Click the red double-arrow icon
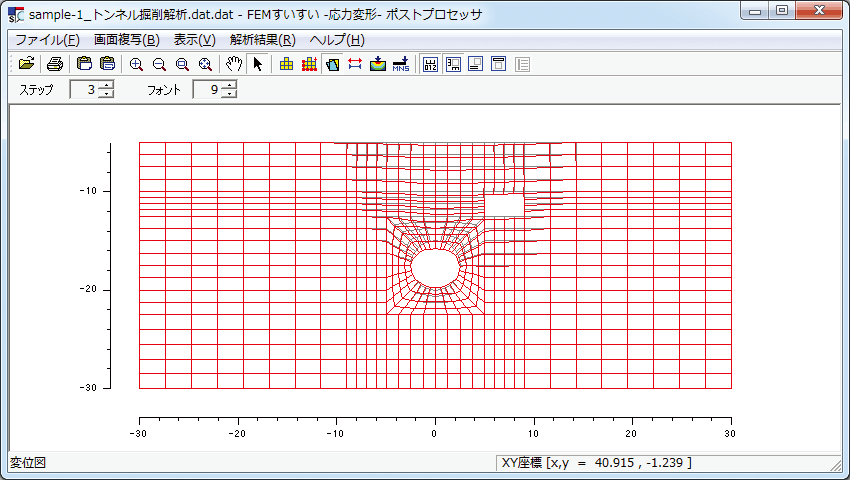 [355, 65]
